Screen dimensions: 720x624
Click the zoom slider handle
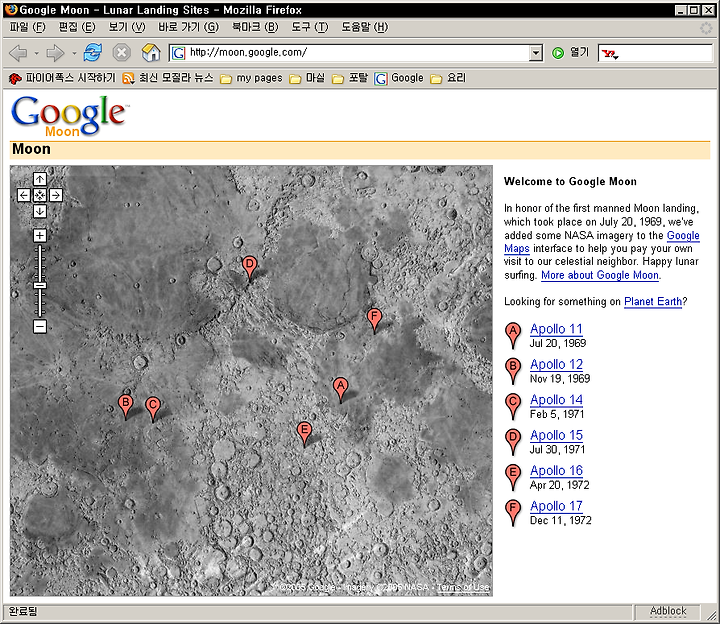(40, 286)
